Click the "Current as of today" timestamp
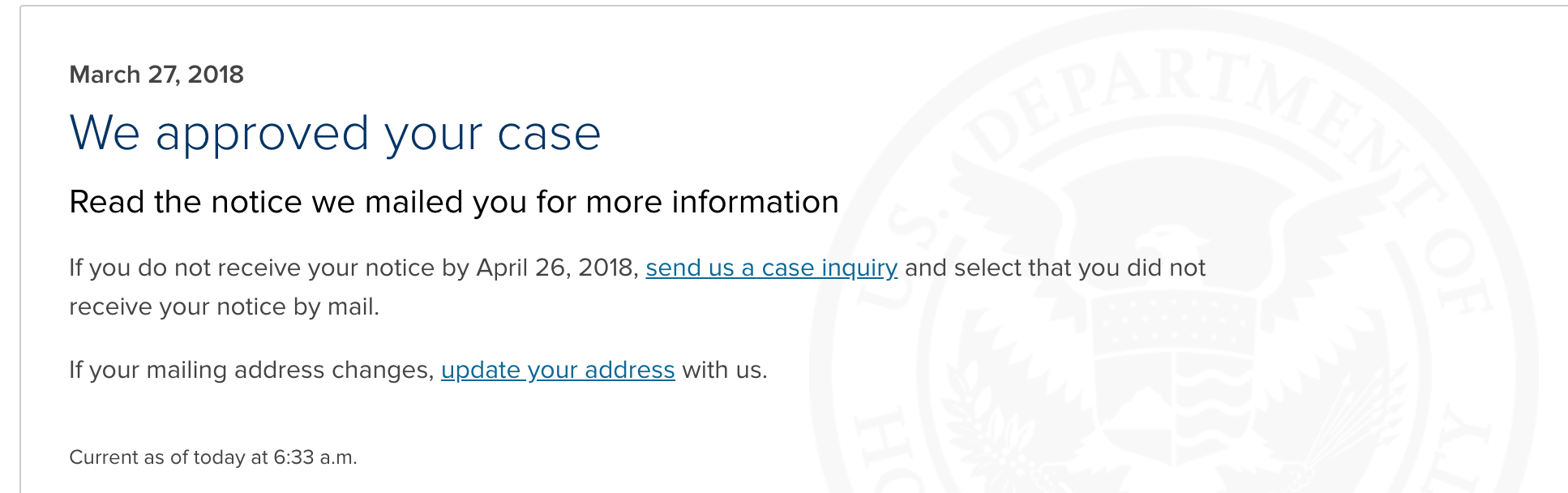Viewport: 1568px width, 493px height. [213, 457]
